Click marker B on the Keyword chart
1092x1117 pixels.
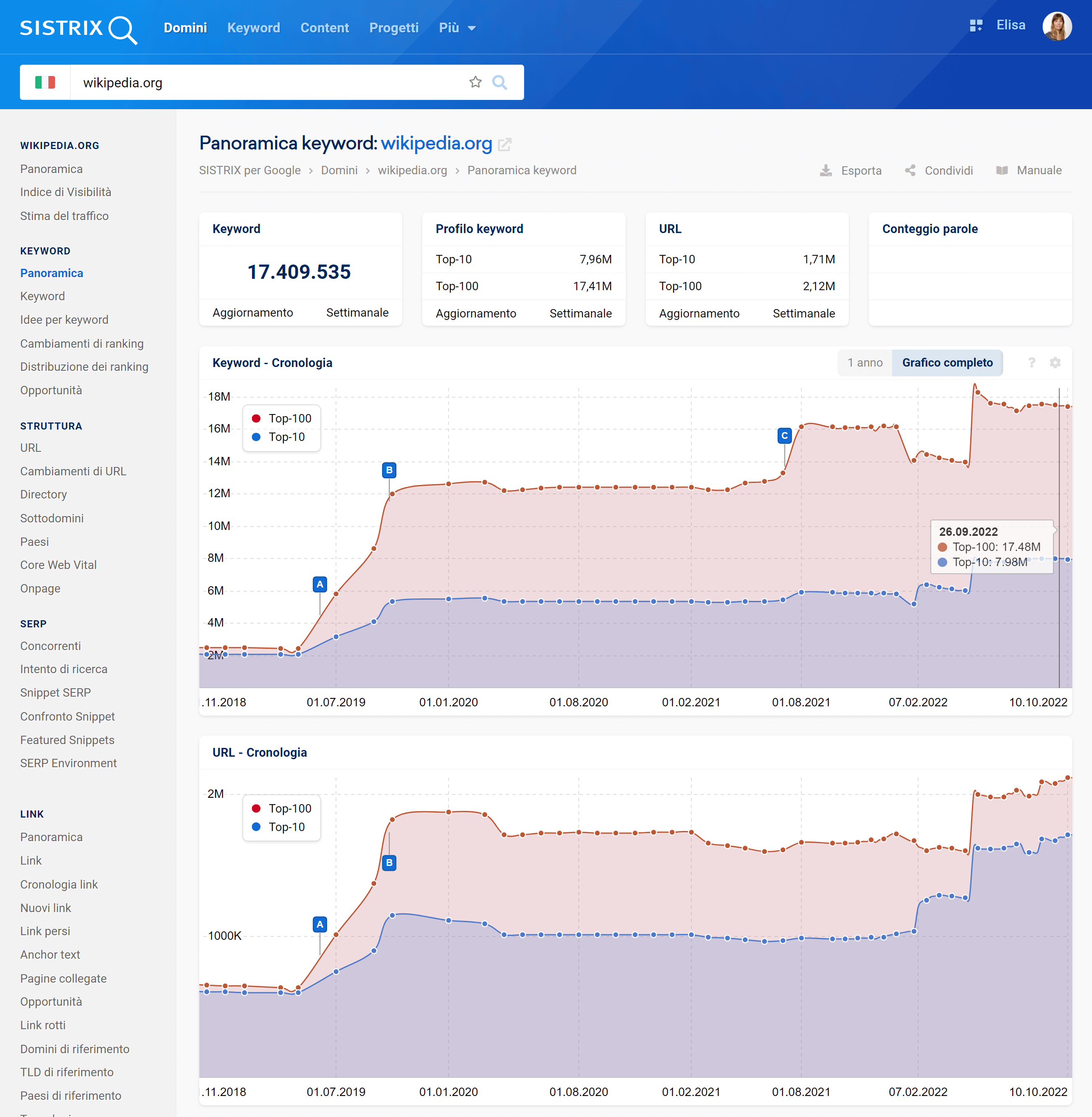click(389, 470)
